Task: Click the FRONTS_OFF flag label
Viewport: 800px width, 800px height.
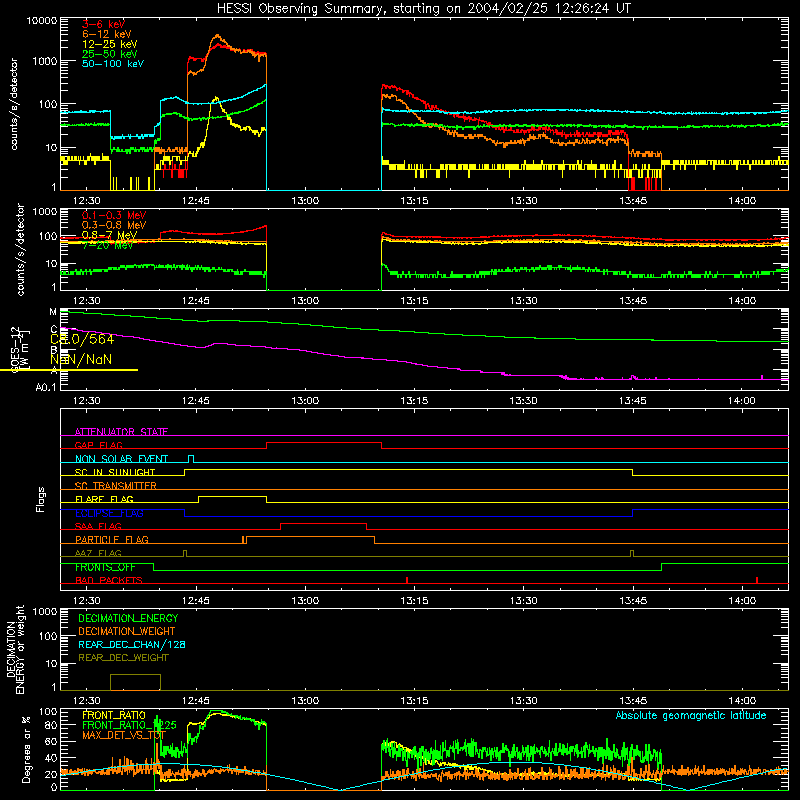Action: point(105,567)
